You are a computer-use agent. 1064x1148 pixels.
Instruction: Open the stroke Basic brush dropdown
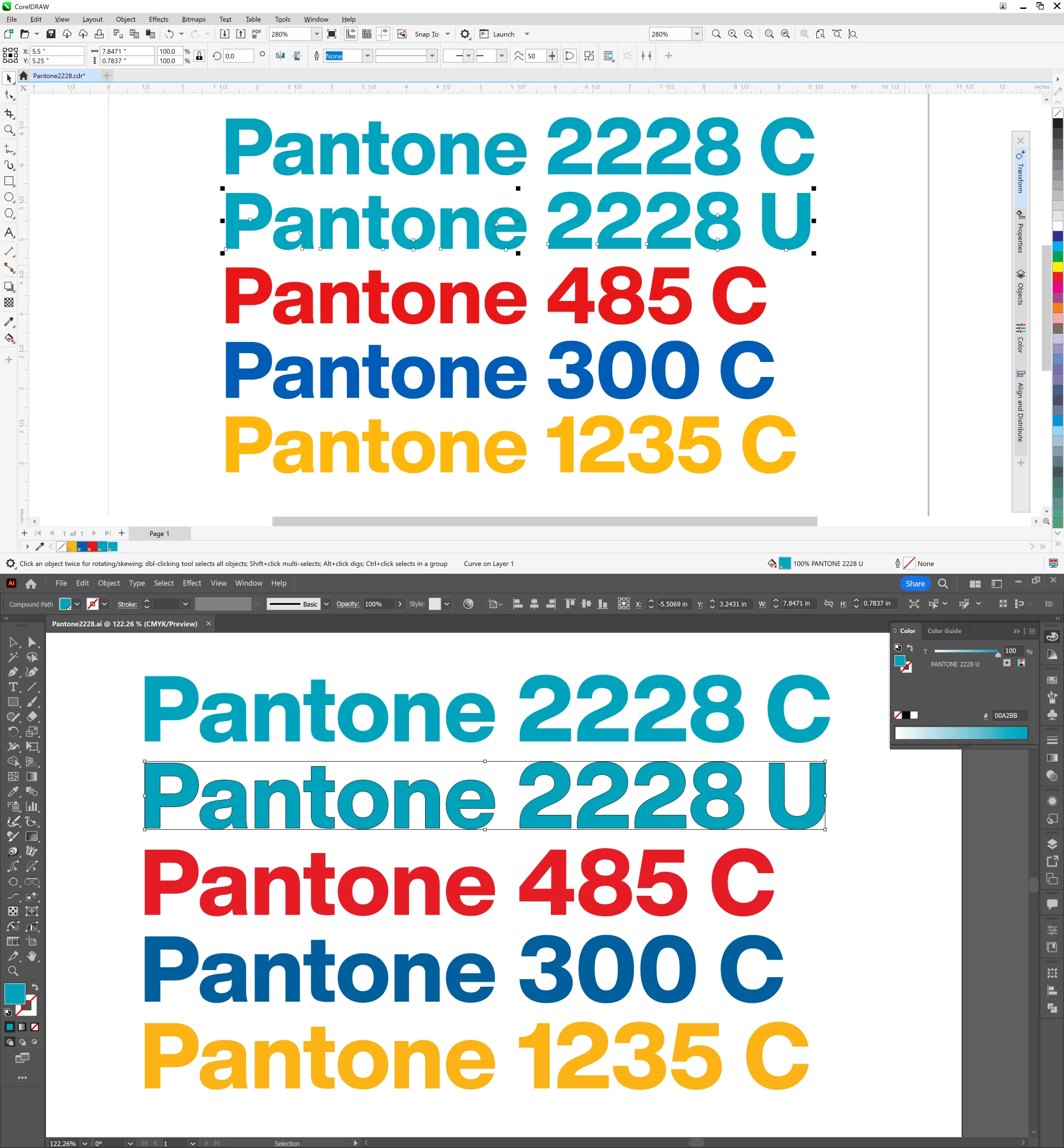tap(326, 604)
